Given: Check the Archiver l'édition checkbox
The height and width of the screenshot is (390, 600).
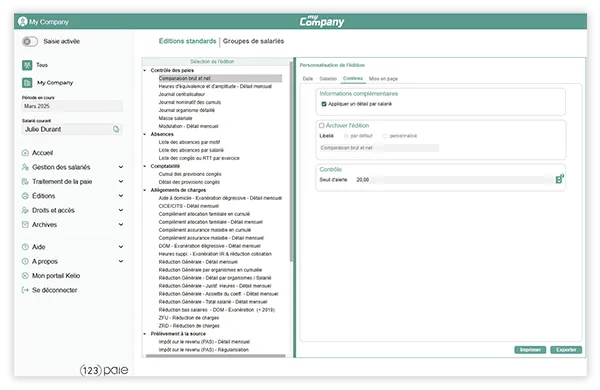Looking at the screenshot, I should pos(321,126).
